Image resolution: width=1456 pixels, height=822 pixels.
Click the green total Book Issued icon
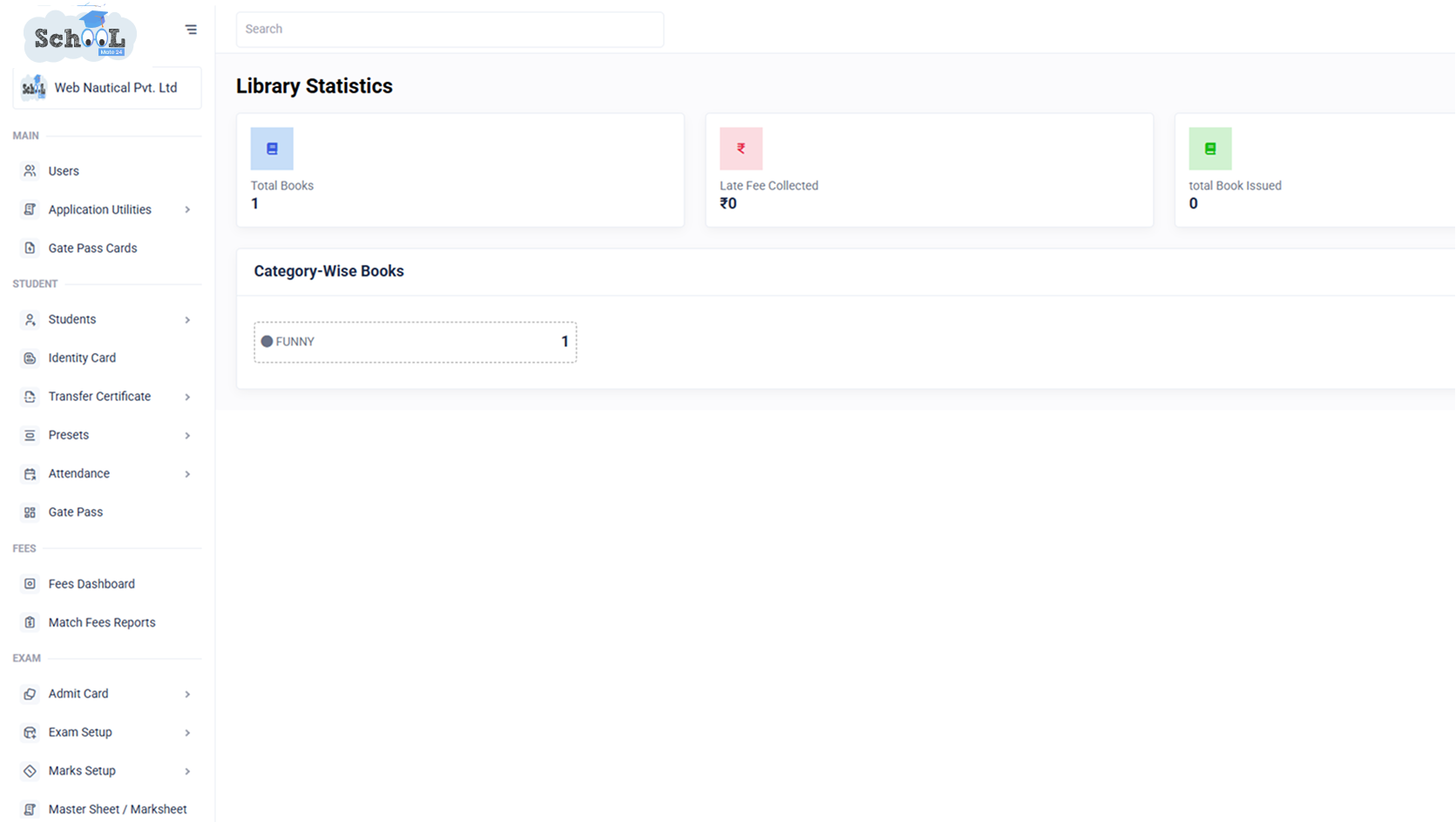coord(1210,149)
